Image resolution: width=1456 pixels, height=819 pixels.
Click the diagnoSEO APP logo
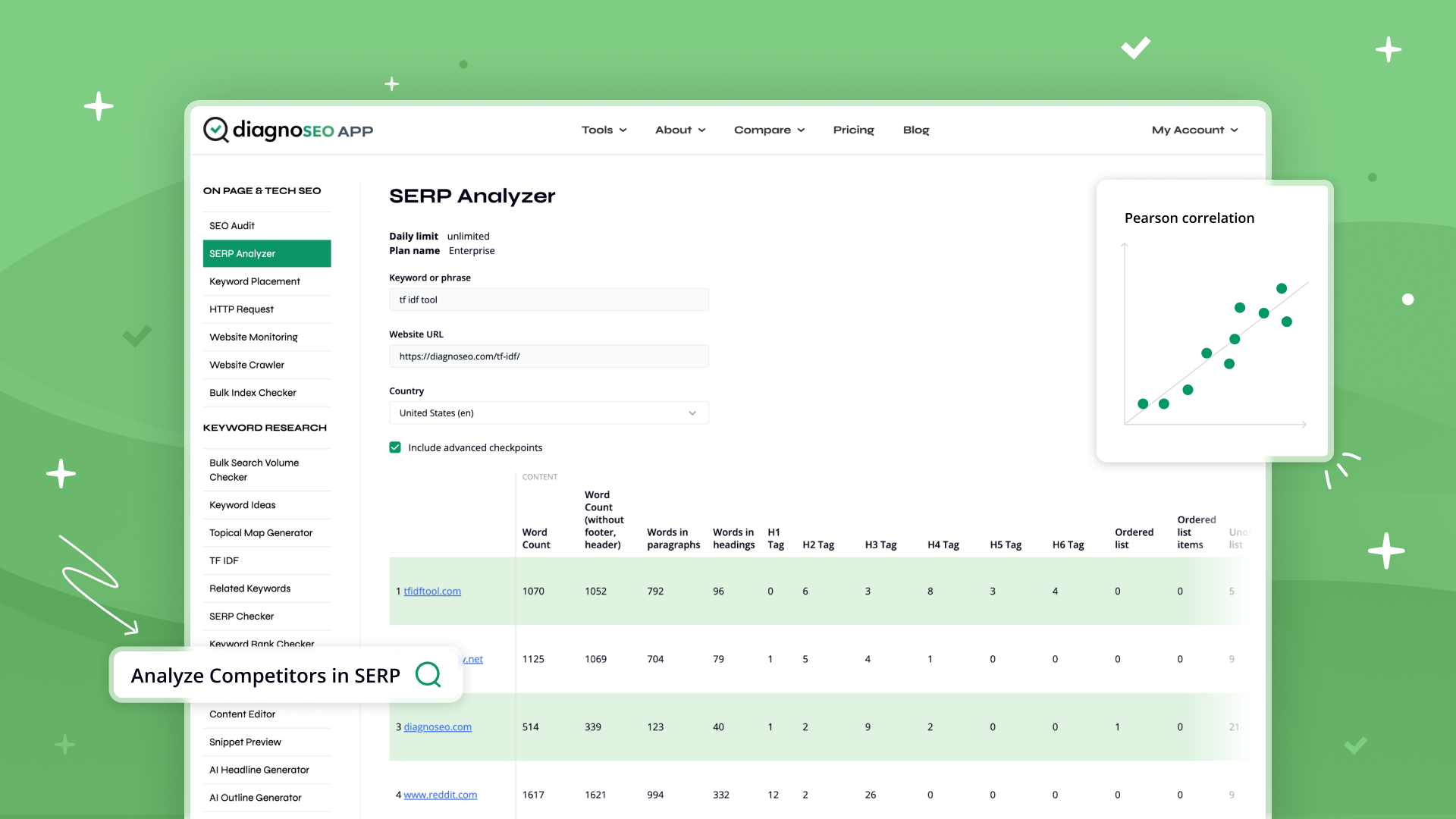[x=288, y=130]
